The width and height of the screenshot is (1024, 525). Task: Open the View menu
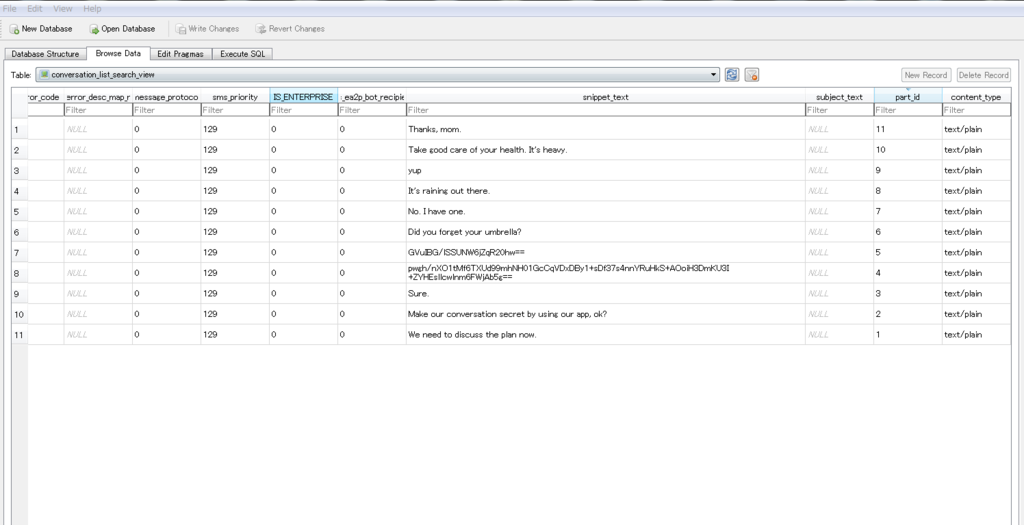click(63, 8)
